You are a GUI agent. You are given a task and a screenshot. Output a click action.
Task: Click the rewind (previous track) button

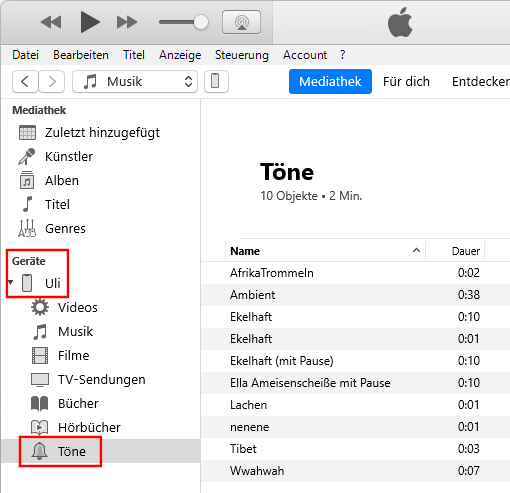[x=51, y=22]
